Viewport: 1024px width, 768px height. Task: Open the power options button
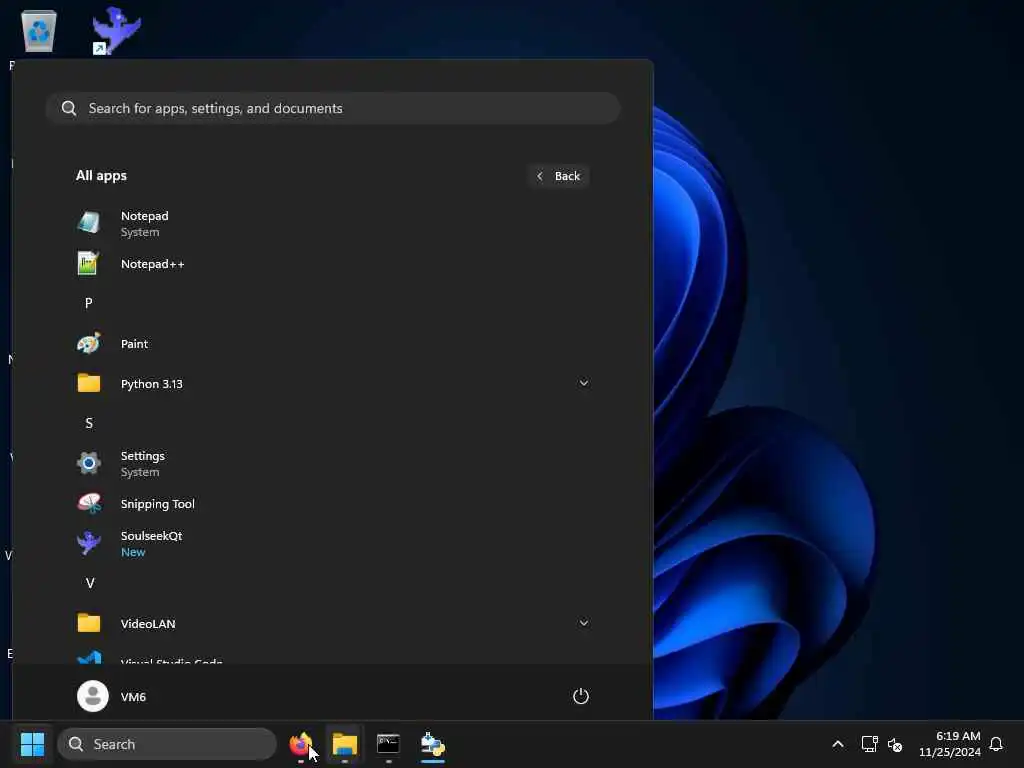click(581, 696)
